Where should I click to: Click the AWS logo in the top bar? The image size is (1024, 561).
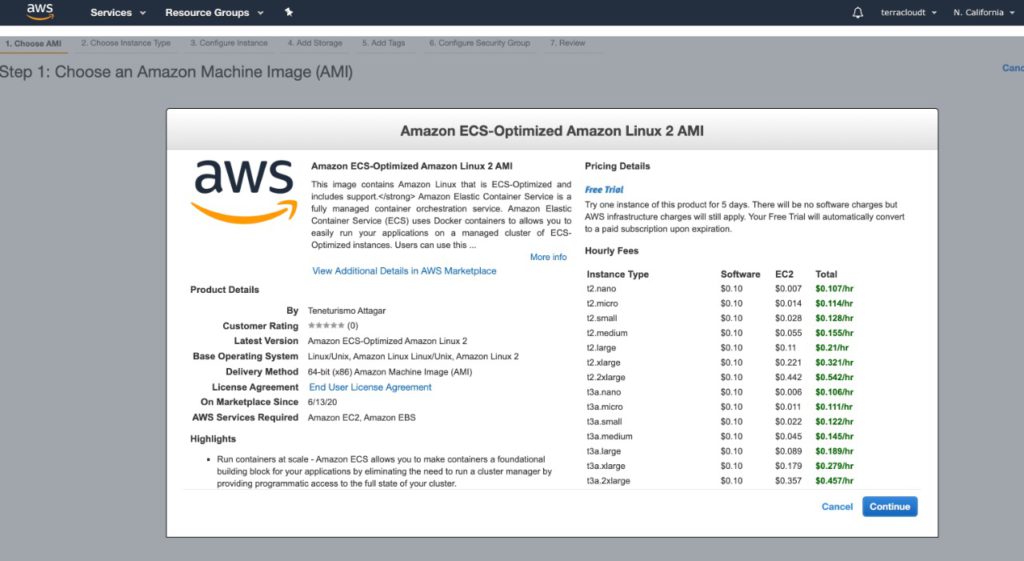pos(39,12)
